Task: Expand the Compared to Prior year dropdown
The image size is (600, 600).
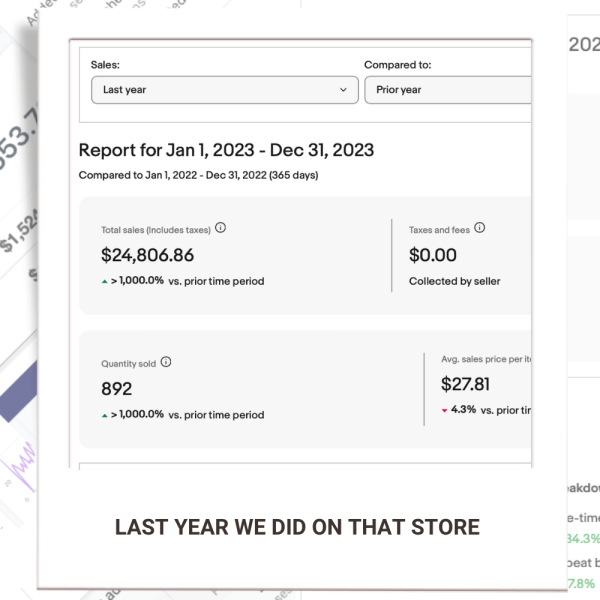Action: [448, 90]
